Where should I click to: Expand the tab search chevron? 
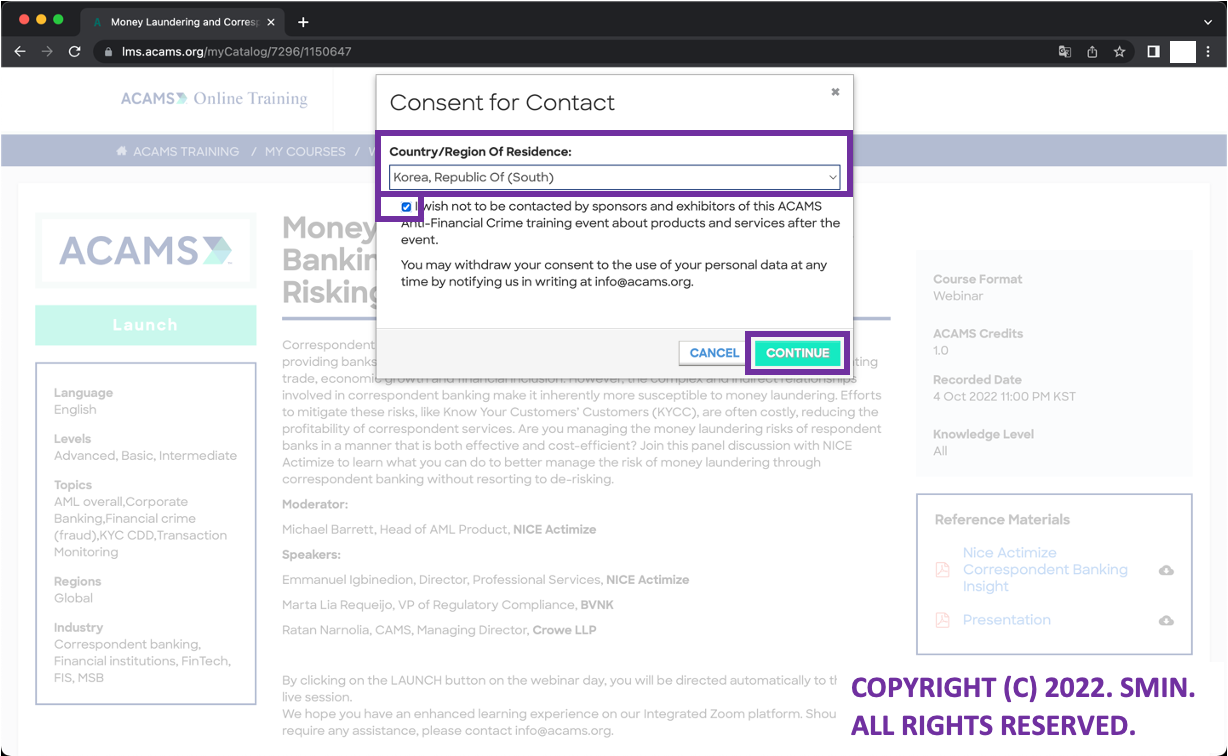pos(1208,22)
